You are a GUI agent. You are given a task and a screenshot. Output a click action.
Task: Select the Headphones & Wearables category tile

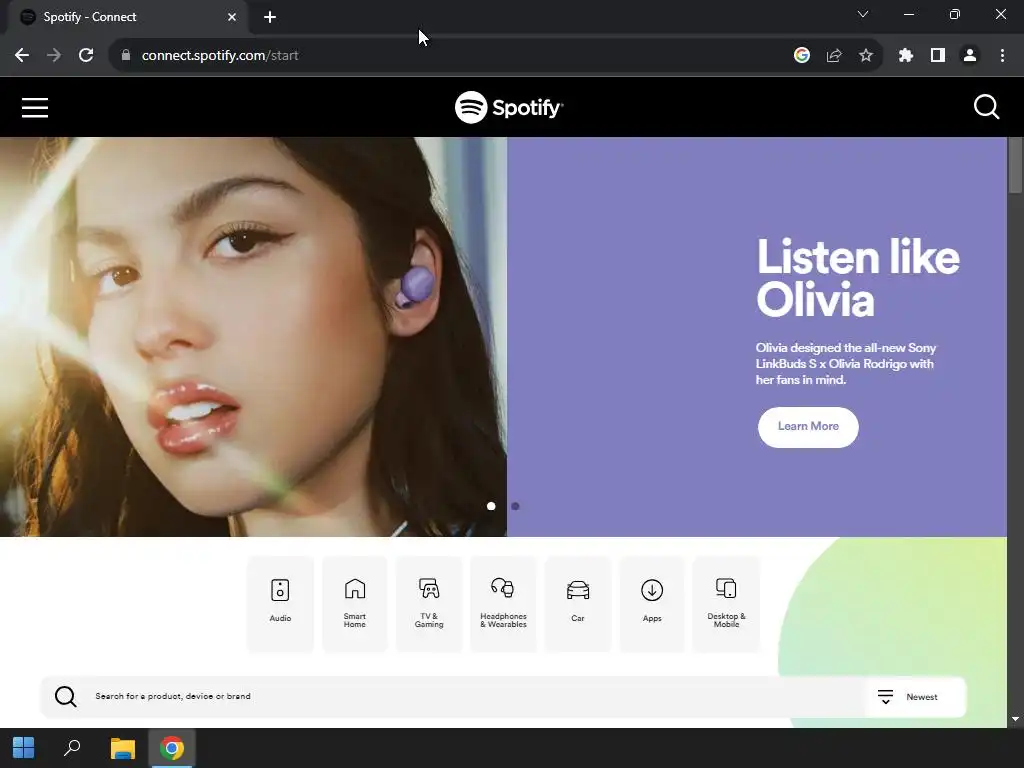point(504,603)
